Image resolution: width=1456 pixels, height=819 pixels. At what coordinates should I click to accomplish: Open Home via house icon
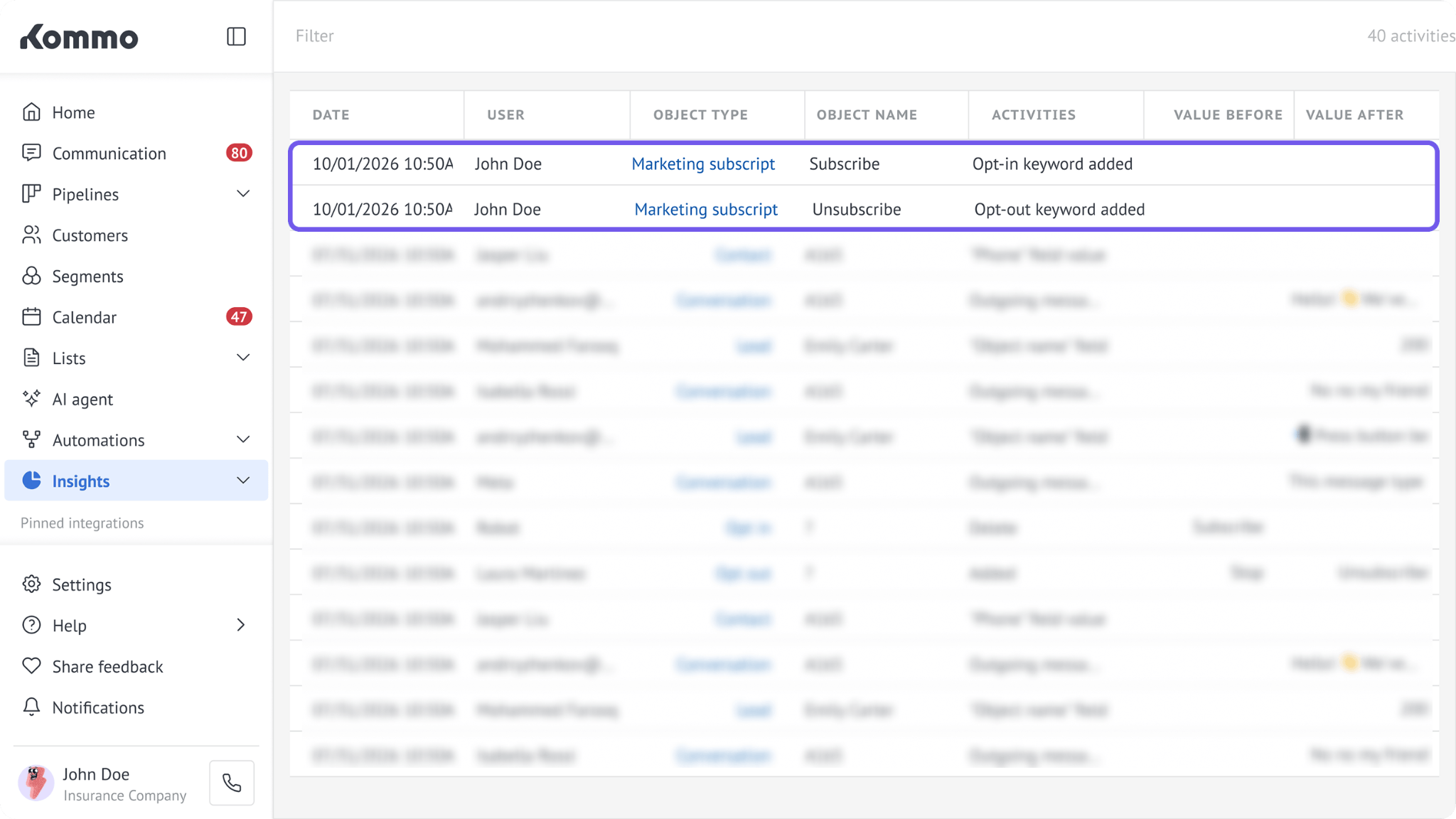point(31,112)
